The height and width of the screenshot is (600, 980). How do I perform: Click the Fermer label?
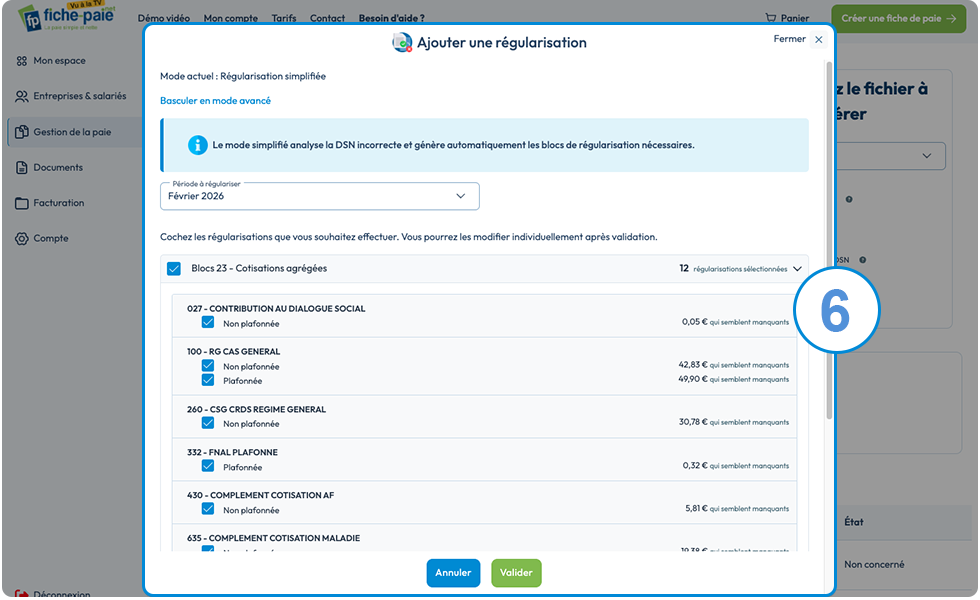coord(789,39)
